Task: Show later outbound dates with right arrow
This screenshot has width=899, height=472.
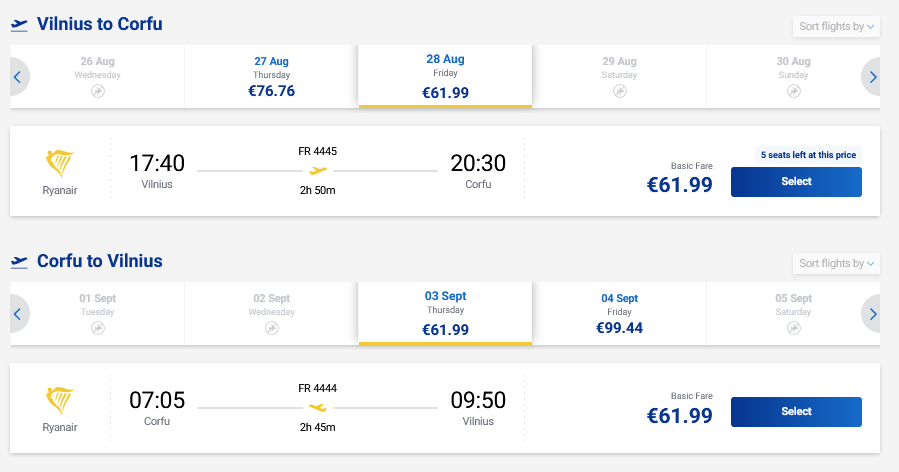Action: pos(872,76)
